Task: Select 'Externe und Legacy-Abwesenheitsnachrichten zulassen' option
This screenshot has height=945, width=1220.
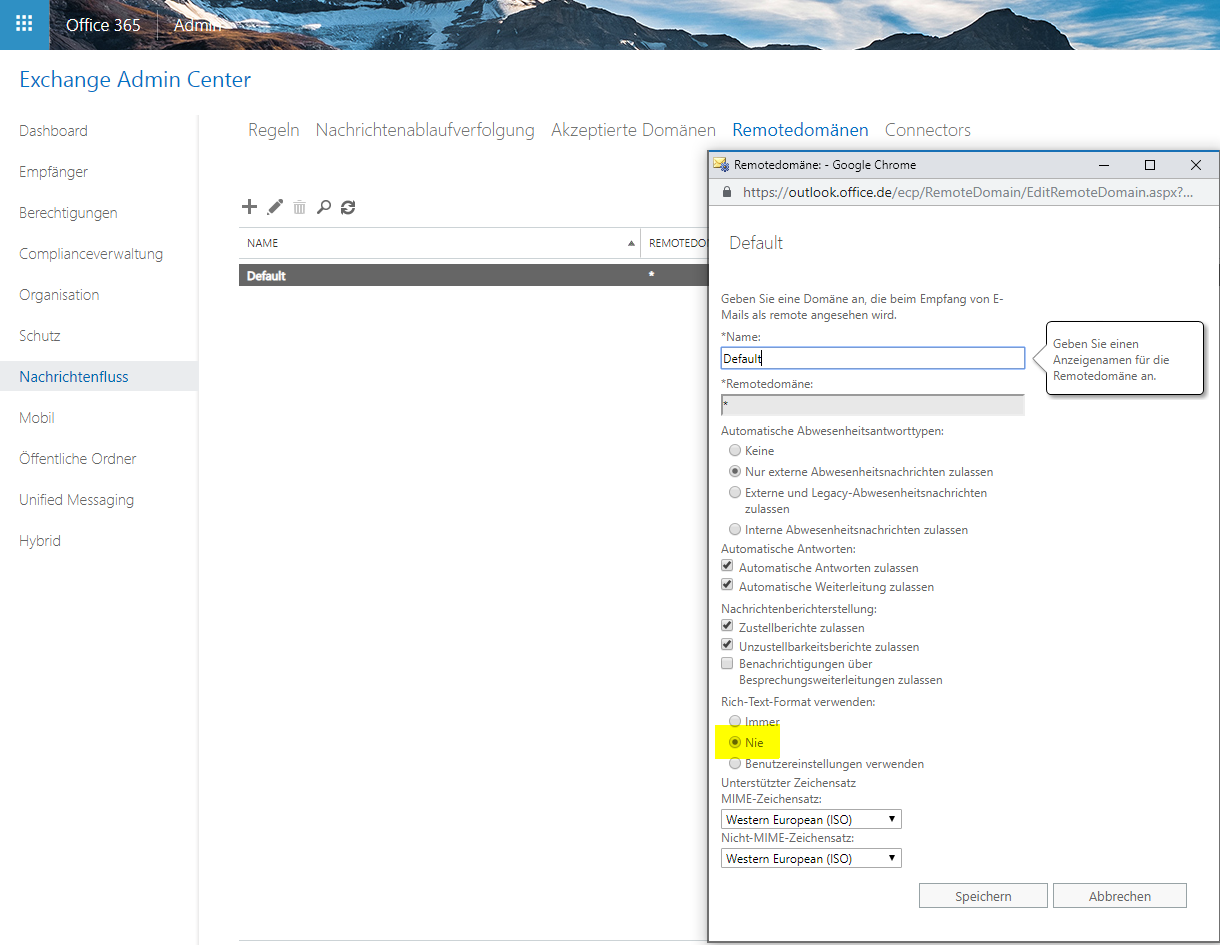Action: coord(735,493)
